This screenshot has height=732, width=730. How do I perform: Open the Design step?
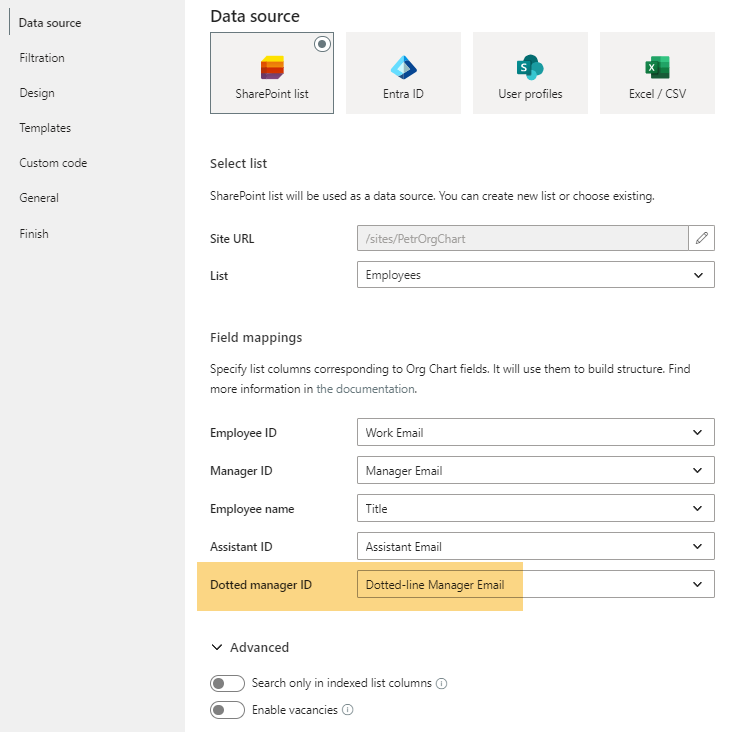pos(37,93)
